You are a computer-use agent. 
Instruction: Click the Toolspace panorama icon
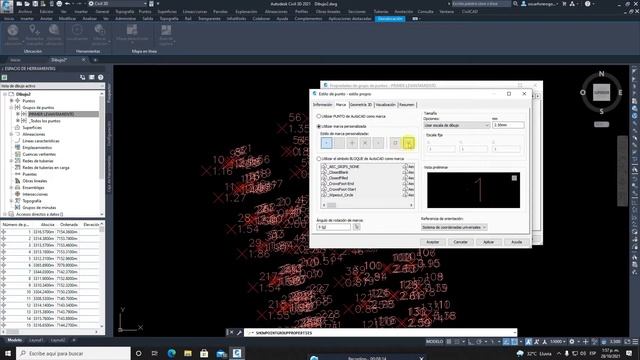[91, 77]
